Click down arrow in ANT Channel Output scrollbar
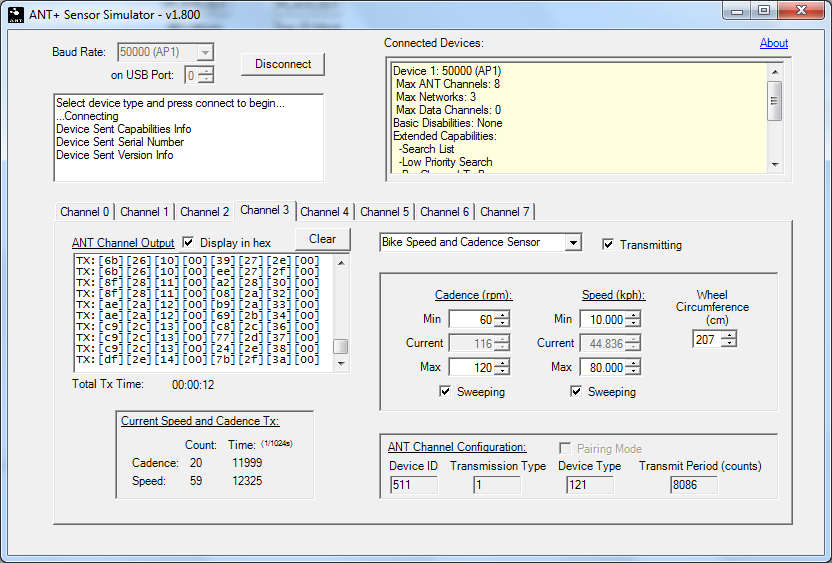832x563 pixels. 341,364
